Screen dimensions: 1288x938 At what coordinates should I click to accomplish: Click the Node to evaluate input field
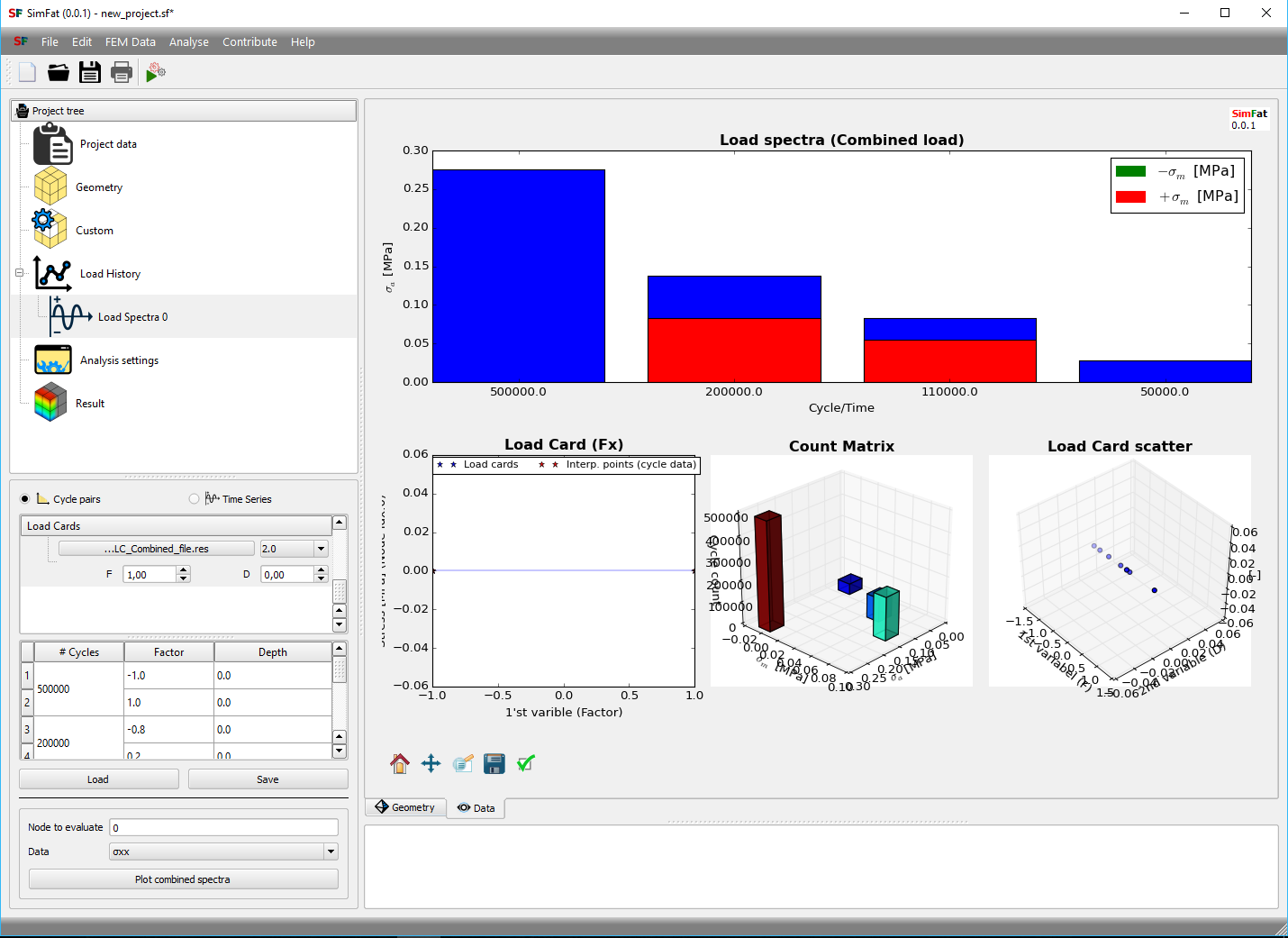(x=223, y=827)
